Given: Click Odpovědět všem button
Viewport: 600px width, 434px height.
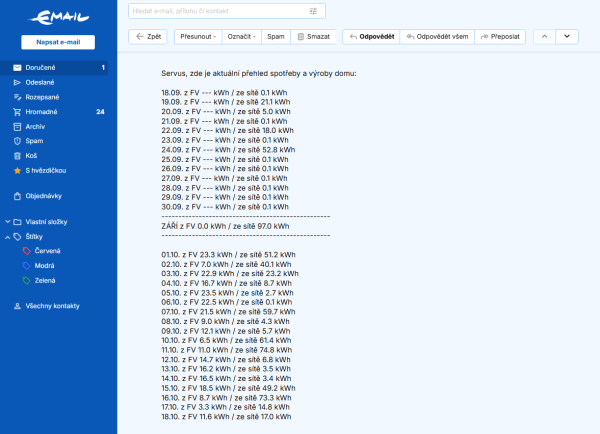Looking at the screenshot, I should [x=437, y=37].
